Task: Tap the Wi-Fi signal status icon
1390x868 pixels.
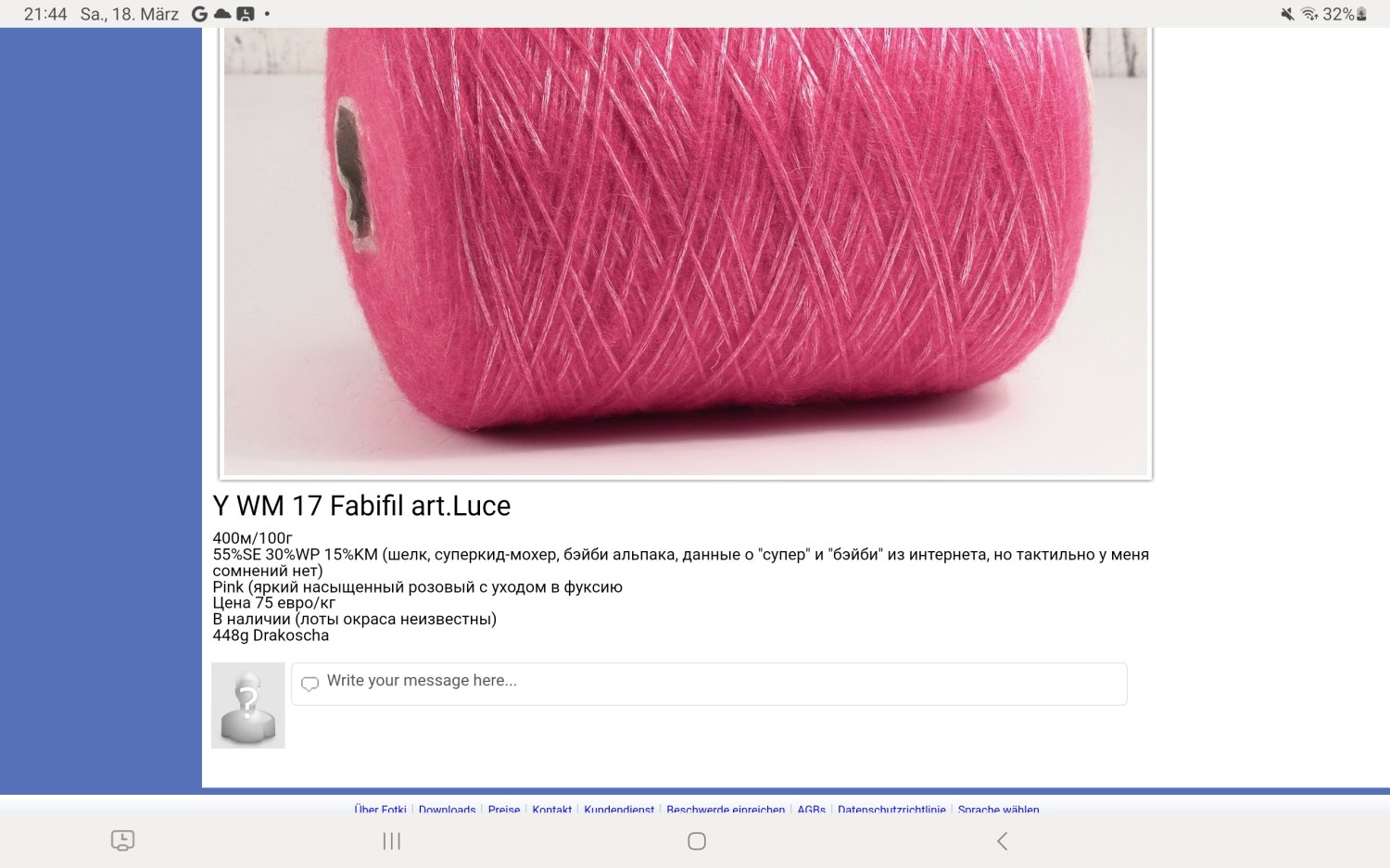Action: 1309,14
